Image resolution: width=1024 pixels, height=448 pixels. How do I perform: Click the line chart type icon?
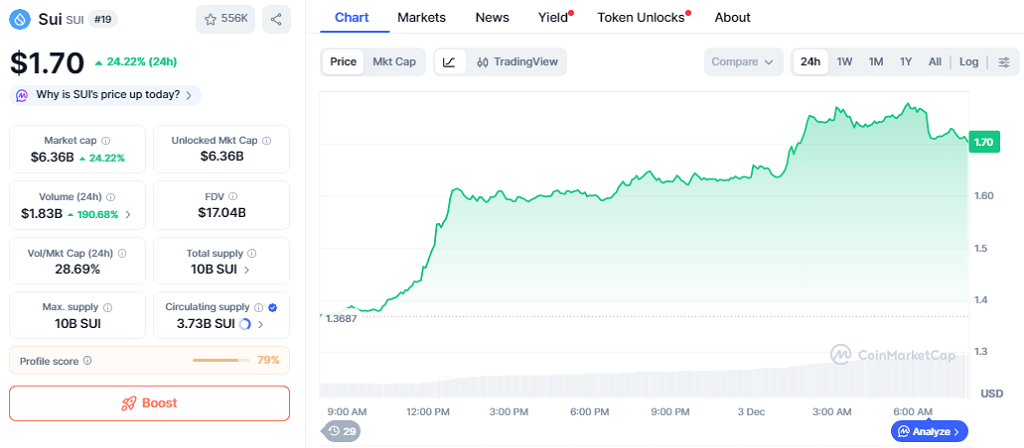coord(449,62)
